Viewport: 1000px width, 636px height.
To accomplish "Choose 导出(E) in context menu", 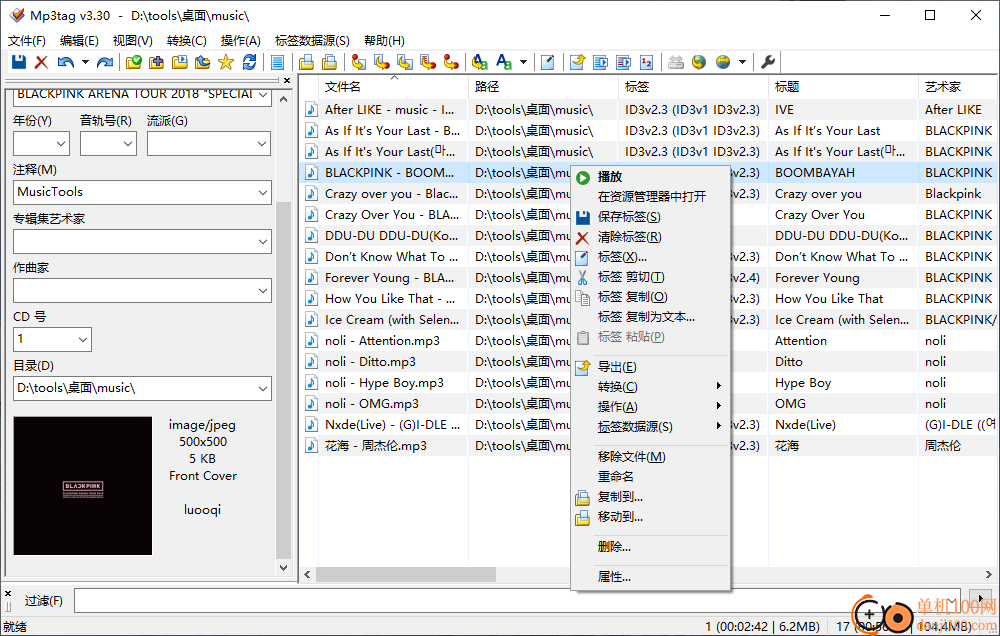I will click(651, 367).
